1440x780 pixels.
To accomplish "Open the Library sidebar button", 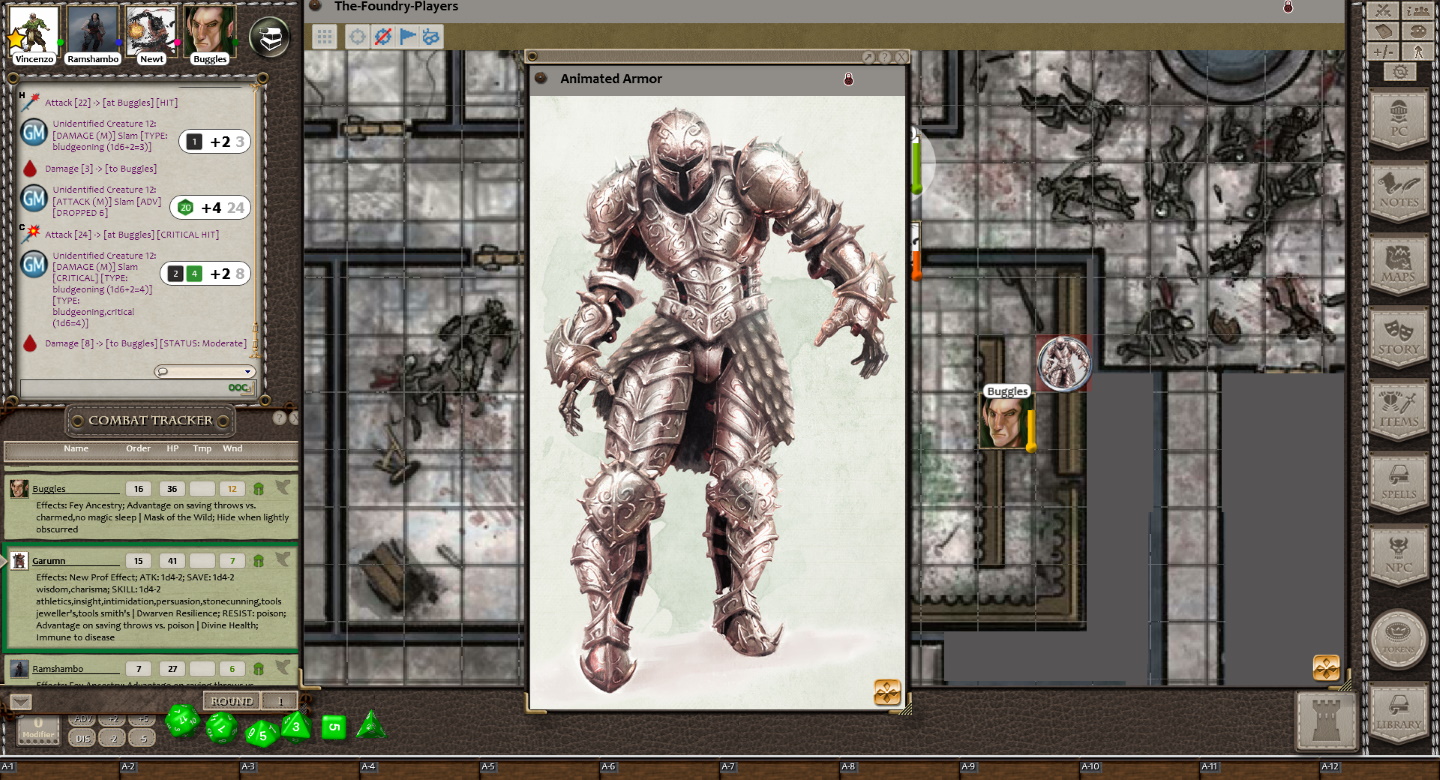I will [x=1399, y=713].
